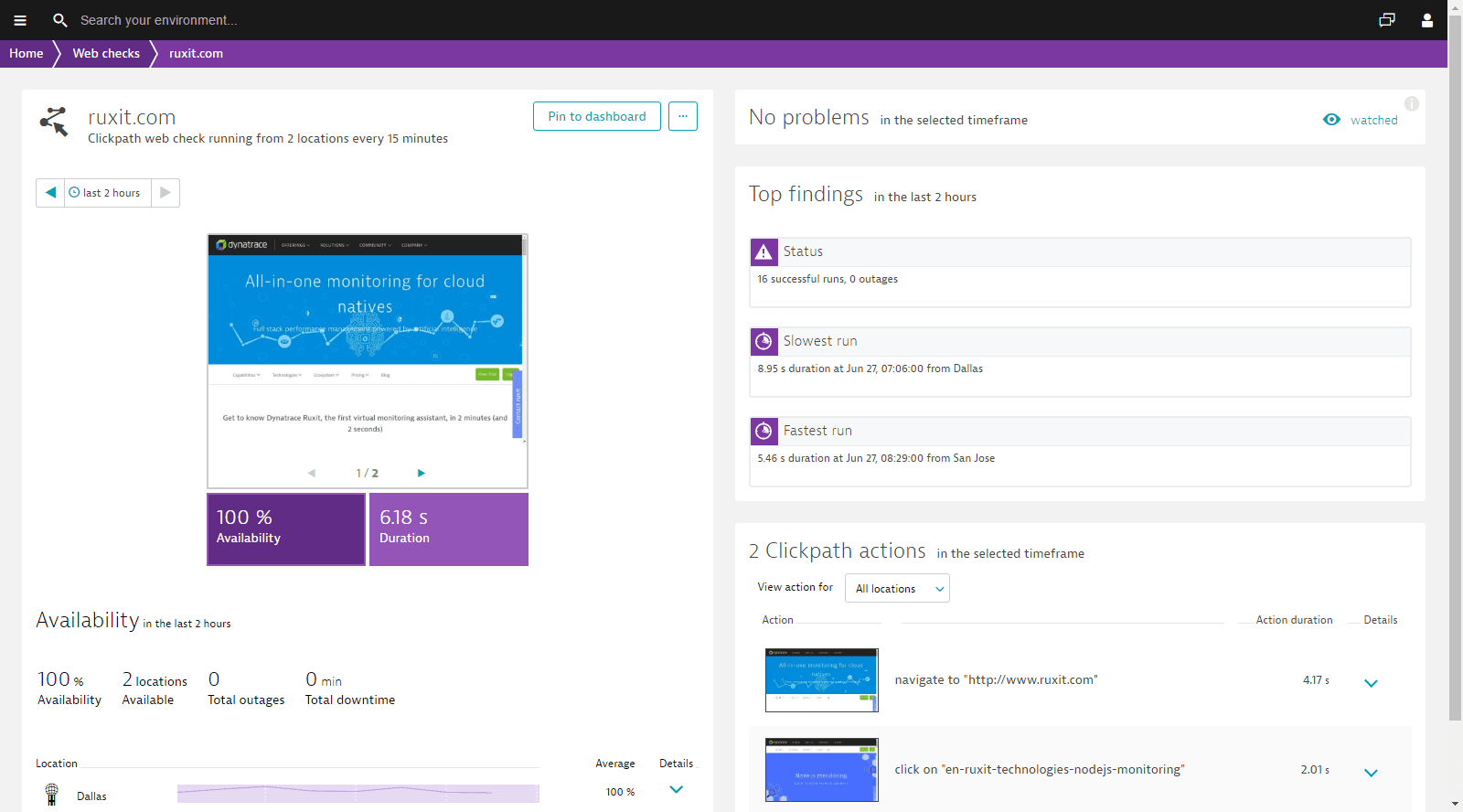1463x812 pixels.
Task: Open the user account icon
Action: (1427, 20)
